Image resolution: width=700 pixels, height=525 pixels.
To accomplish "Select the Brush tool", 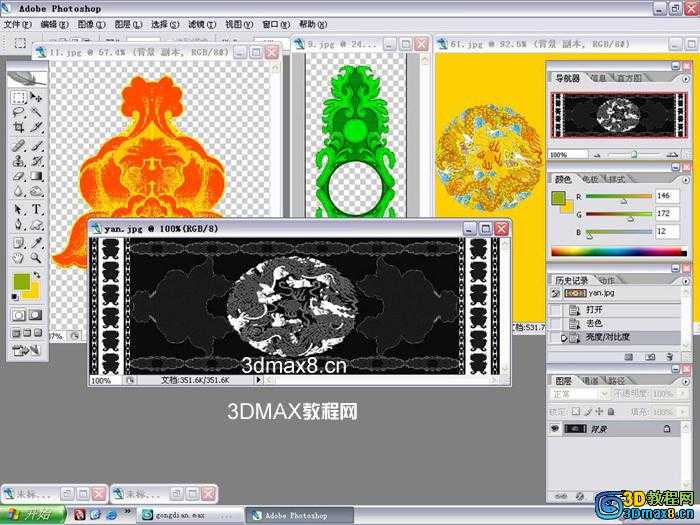I will pyautogui.click(x=36, y=146).
